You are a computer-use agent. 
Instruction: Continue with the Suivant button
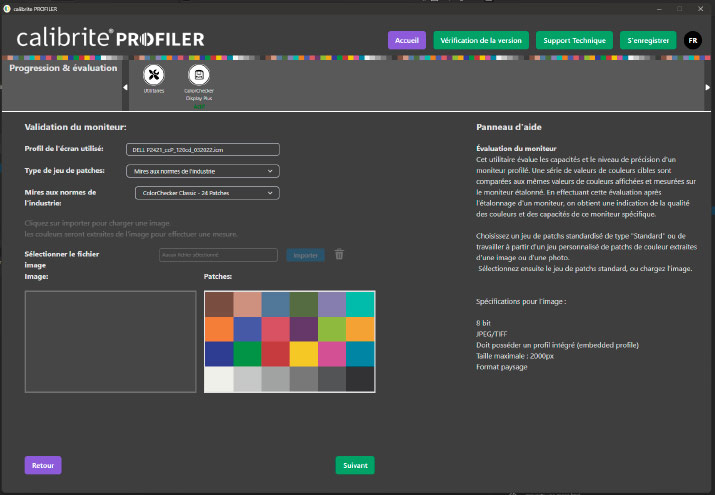(355, 465)
